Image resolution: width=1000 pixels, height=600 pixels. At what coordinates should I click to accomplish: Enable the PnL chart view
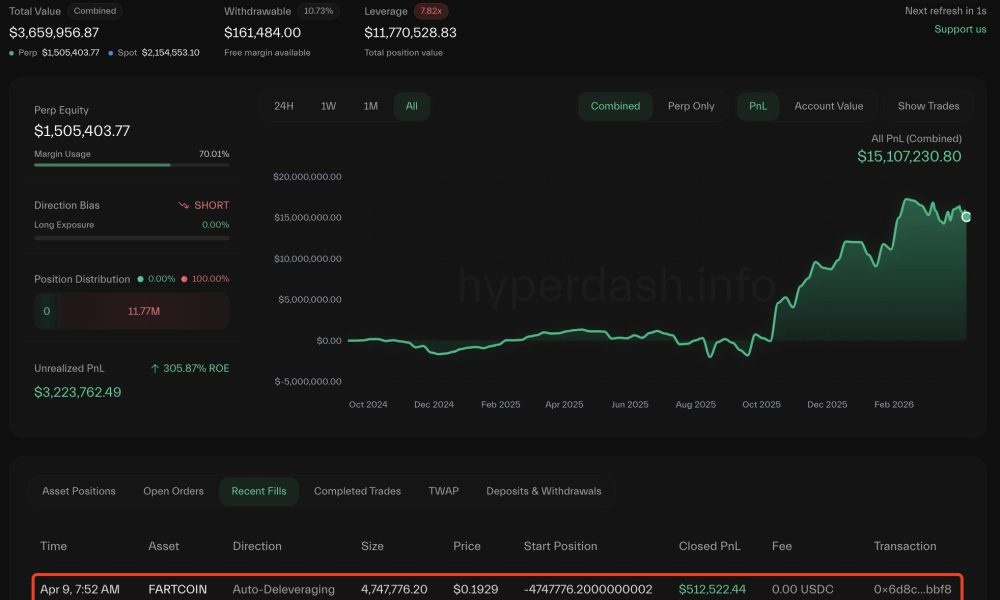coord(757,105)
